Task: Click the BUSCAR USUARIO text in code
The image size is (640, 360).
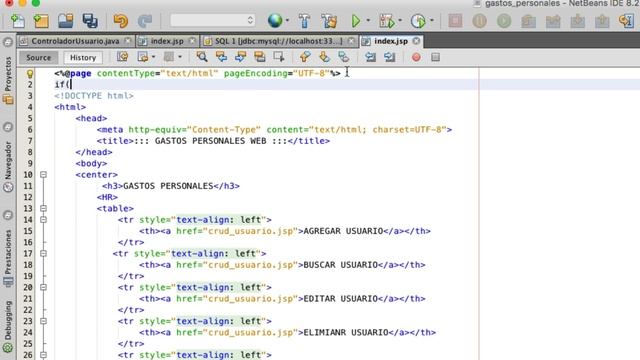Action: pos(340,265)
